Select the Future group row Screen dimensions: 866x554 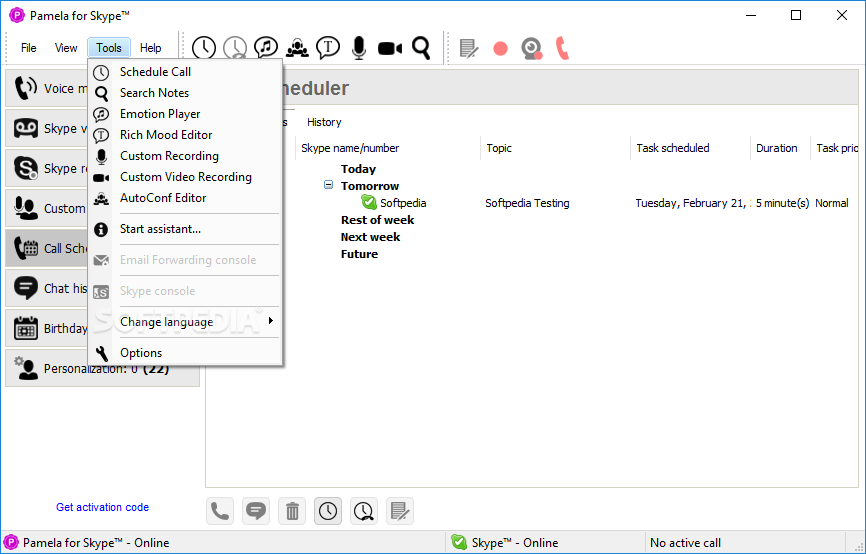click(x=359, y=254)
